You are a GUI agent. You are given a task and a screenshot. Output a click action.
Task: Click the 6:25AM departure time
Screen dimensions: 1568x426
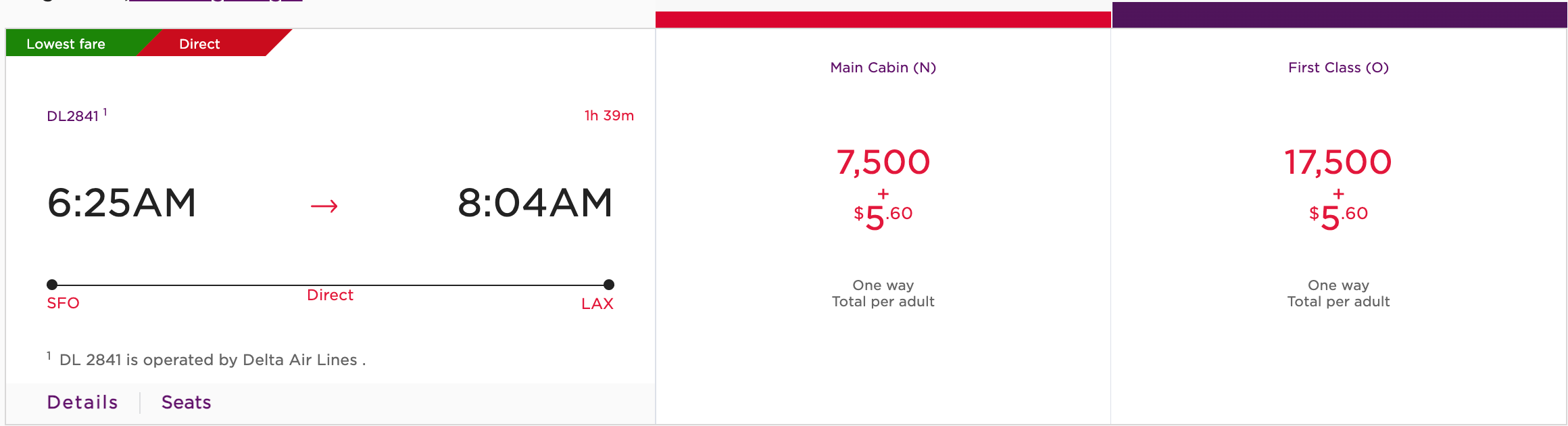(x=122, y=203)
